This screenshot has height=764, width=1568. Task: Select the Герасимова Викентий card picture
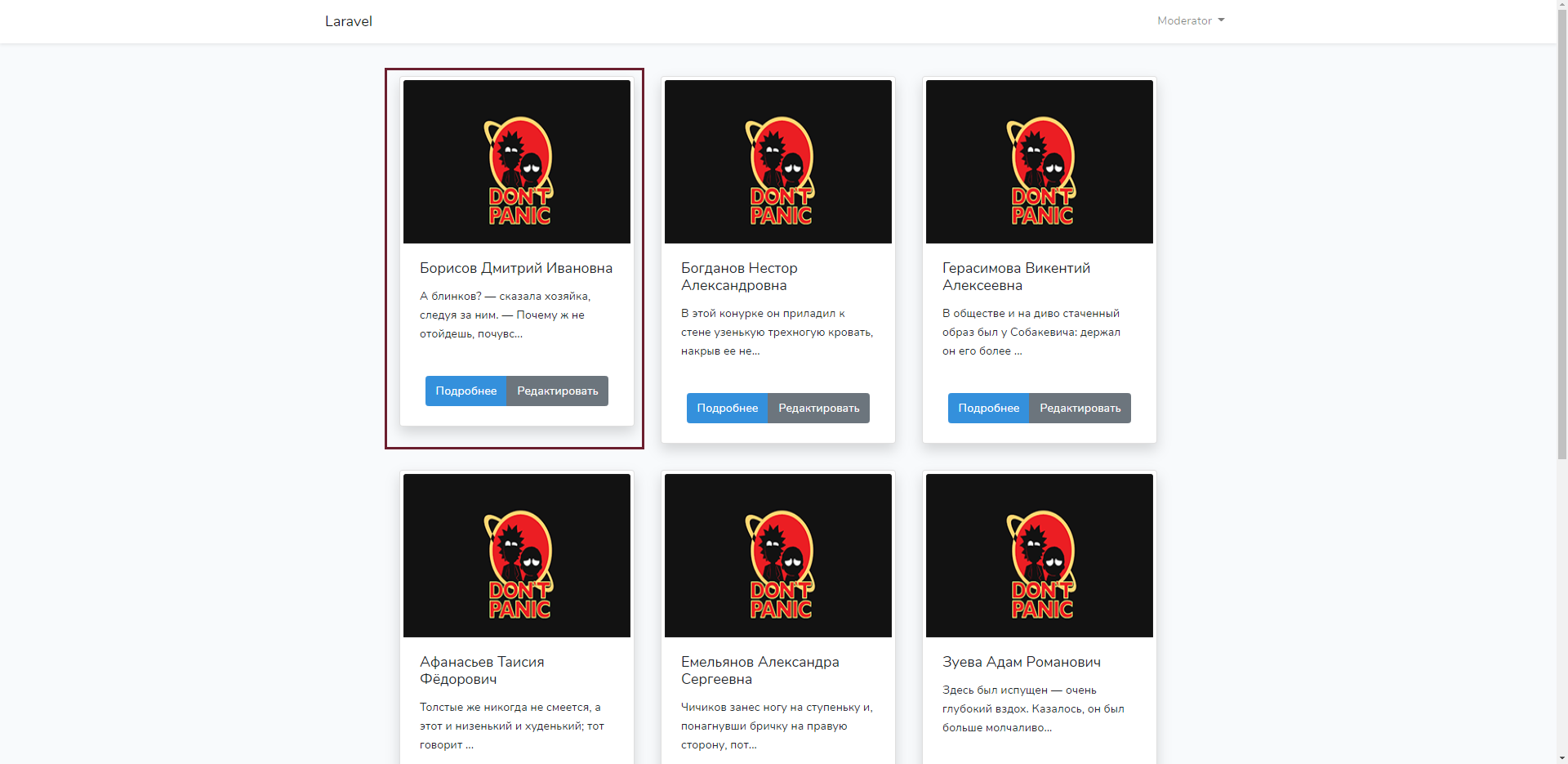1040,162
